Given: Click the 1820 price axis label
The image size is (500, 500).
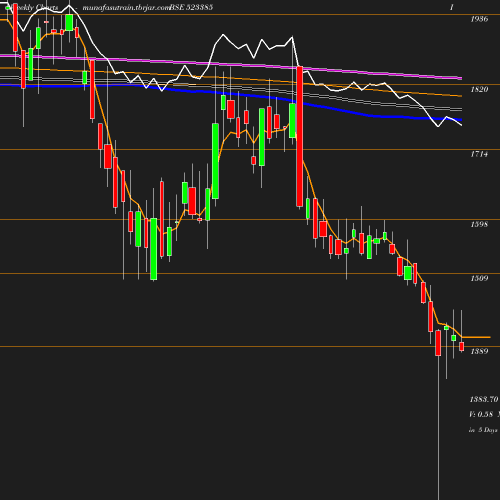Looking at the screenshot, I should (x=479, y=89).
